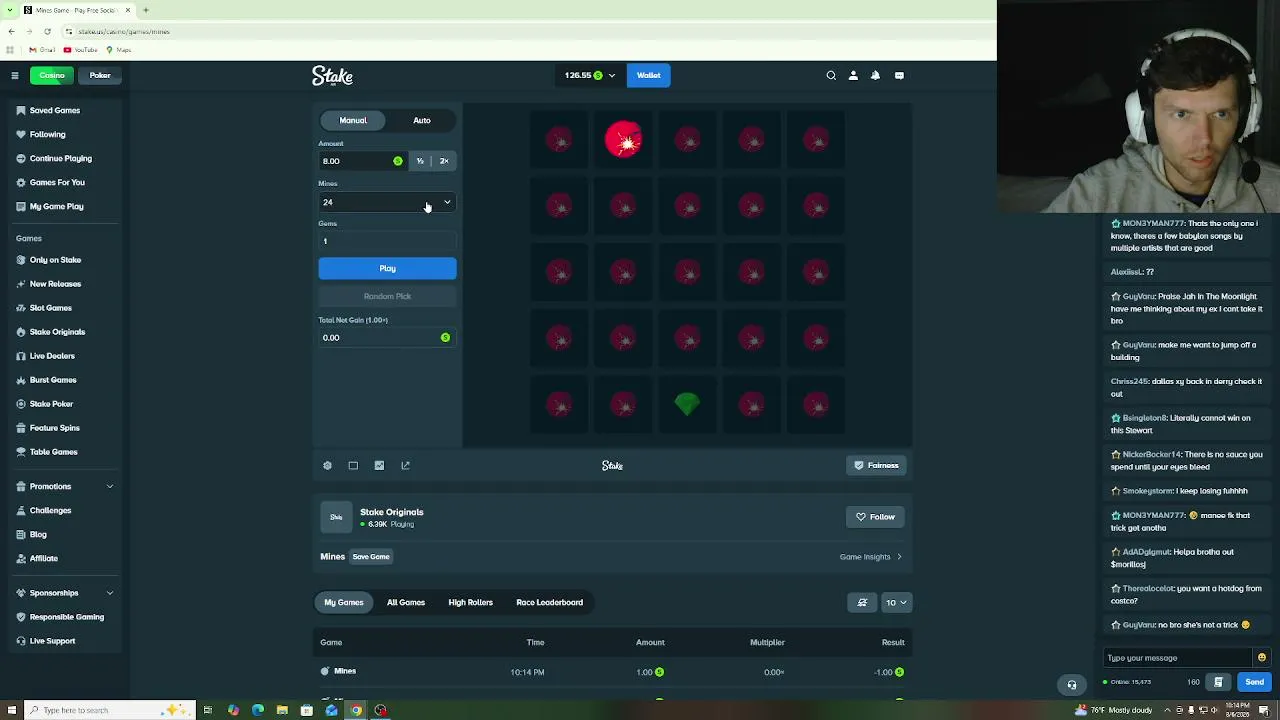This screenshot has height=720, width=1280.
Task: Open the live support headset icon
Action: (1071, 685)
